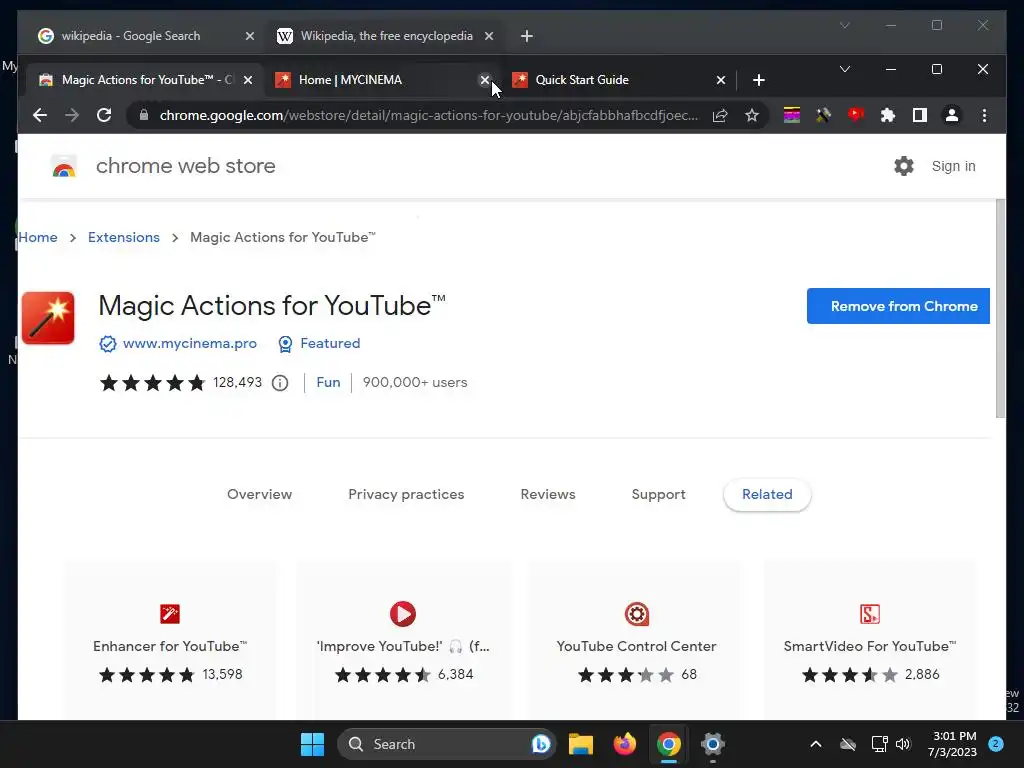Screen dimensions: 1024x768
Task: Open the volume control in system tray
Action: pos(903,744)
